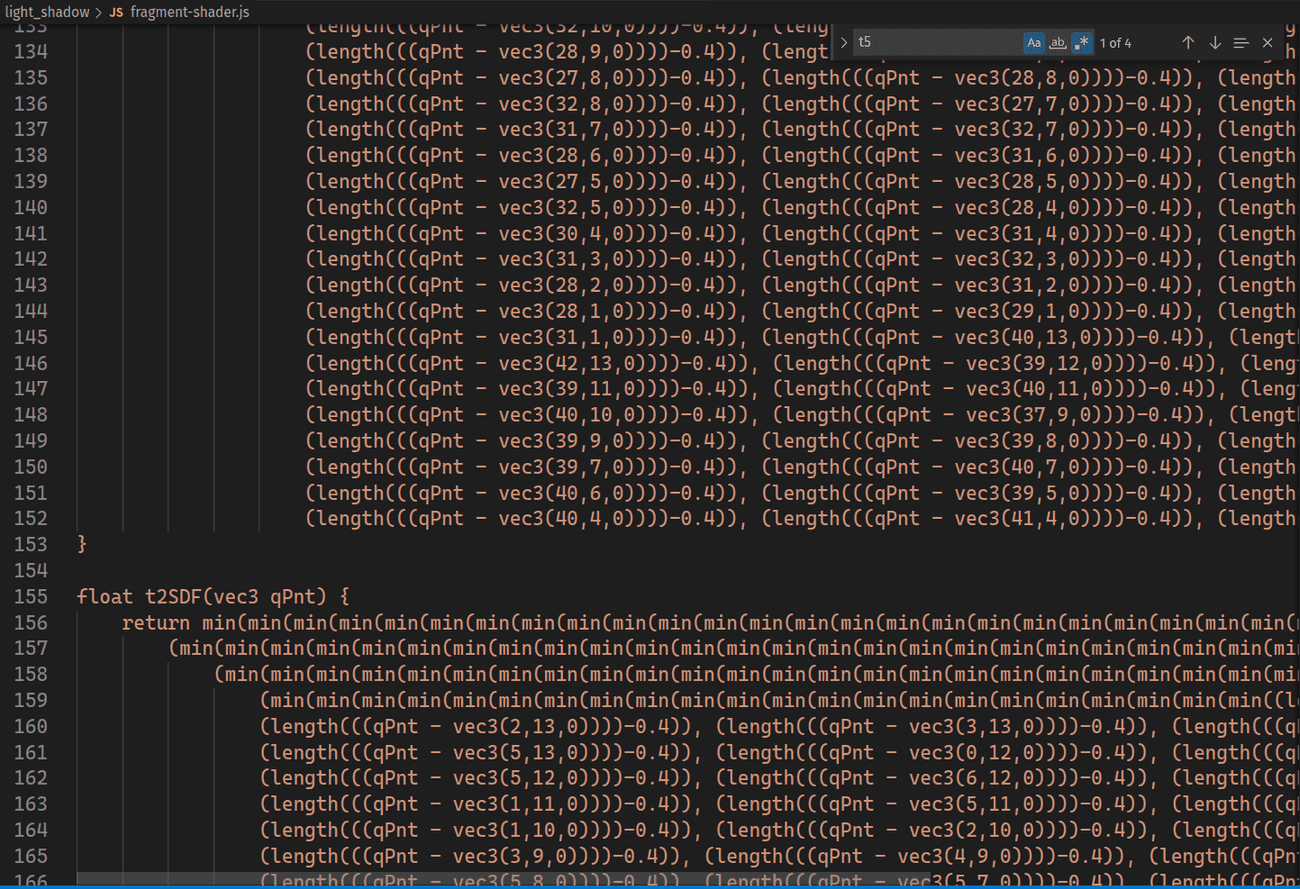Place cursor on float keyword
The height and width of the screenshot is (889, 1300).
[x=104, y=597]
